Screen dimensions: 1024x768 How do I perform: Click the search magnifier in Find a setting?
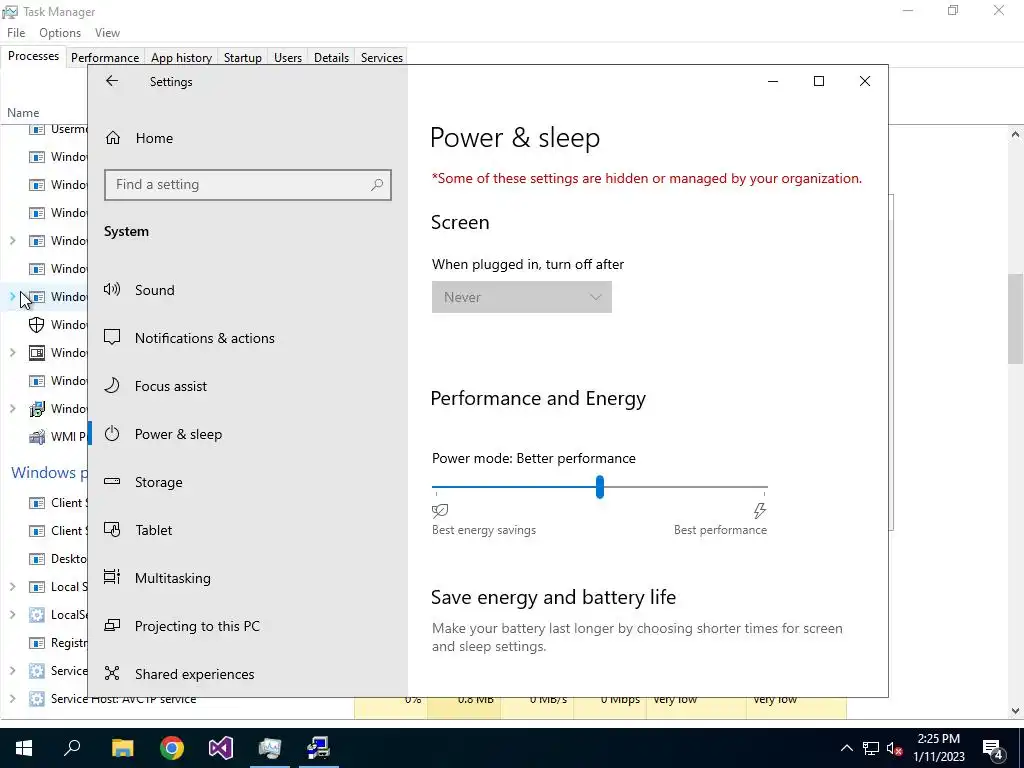point(377,185)
